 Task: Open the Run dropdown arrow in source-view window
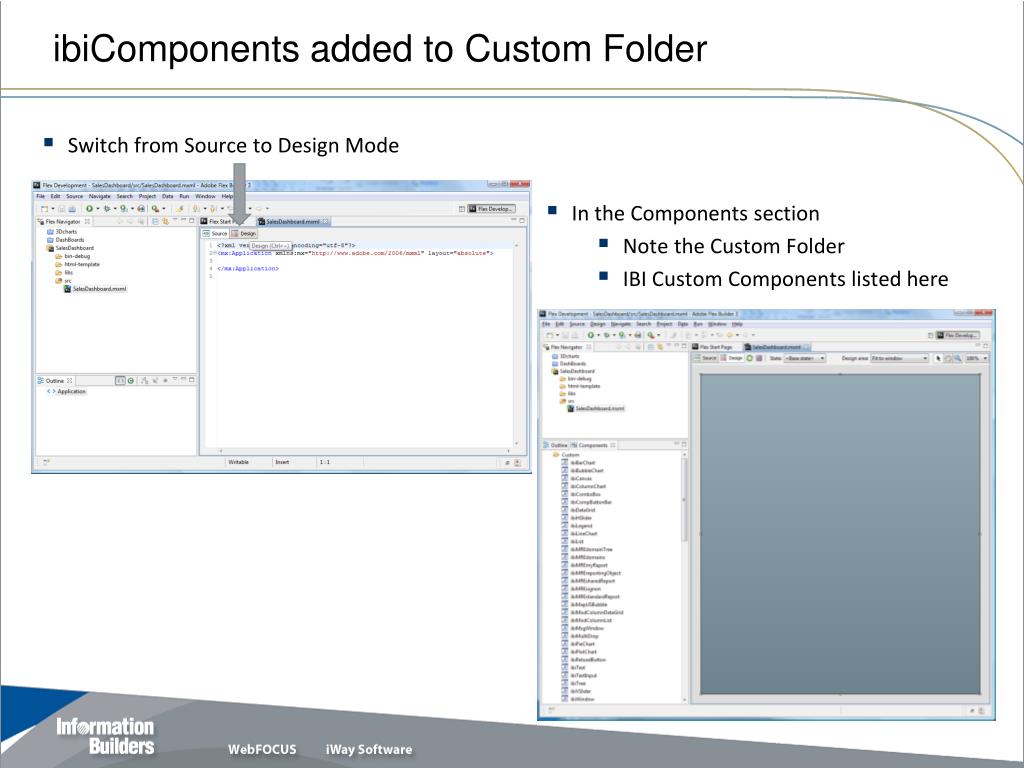[x=98, y=209]
